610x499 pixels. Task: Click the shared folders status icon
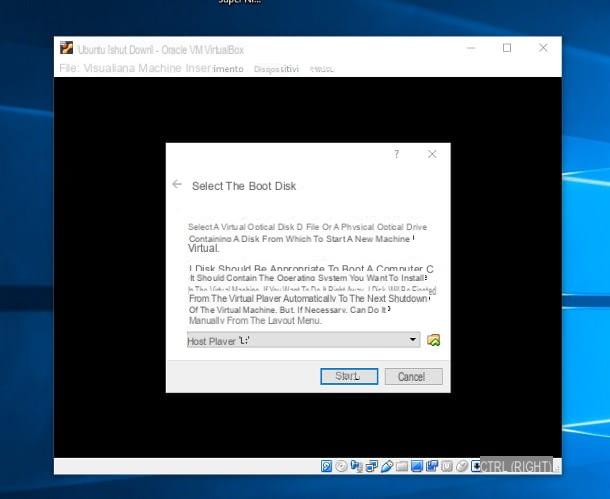401,466
